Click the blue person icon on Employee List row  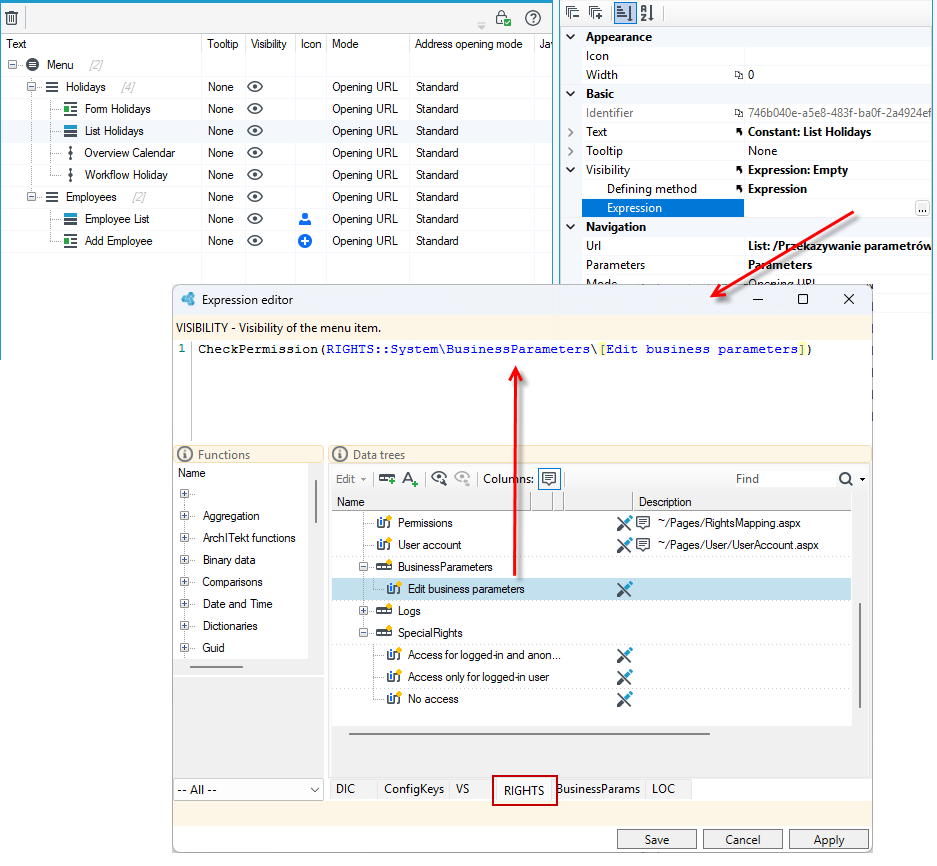pyautogui.click(x=305, y=219)
